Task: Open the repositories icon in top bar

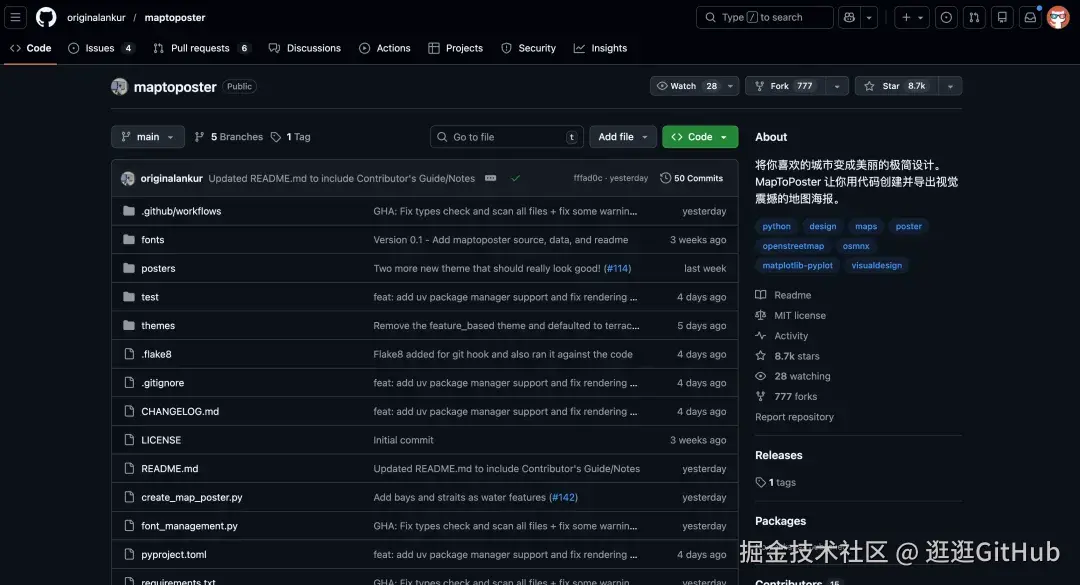Action: pyautogui.click(x=1002, y=17)
